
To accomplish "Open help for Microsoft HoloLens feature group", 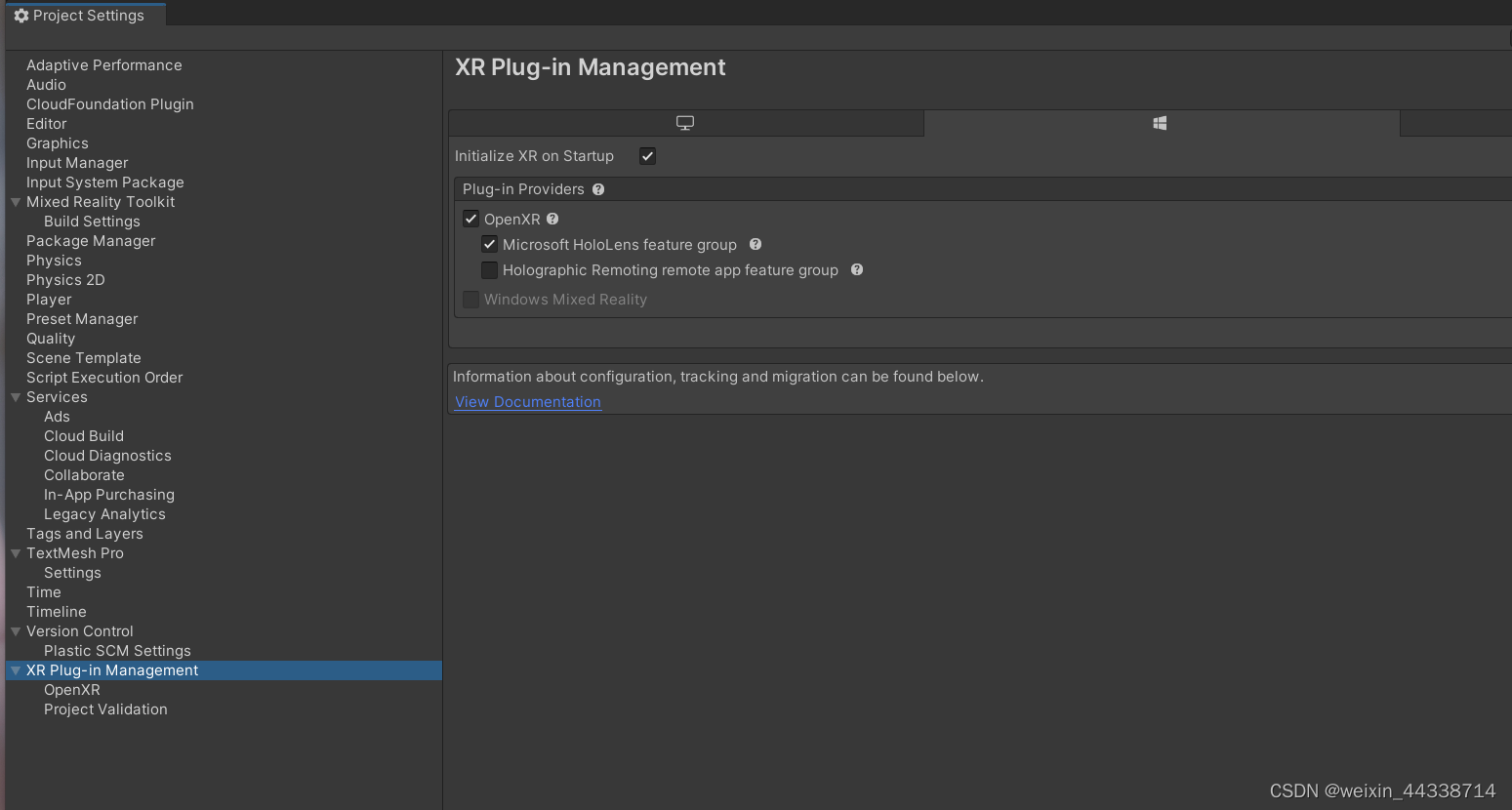I will pos(756,245).
